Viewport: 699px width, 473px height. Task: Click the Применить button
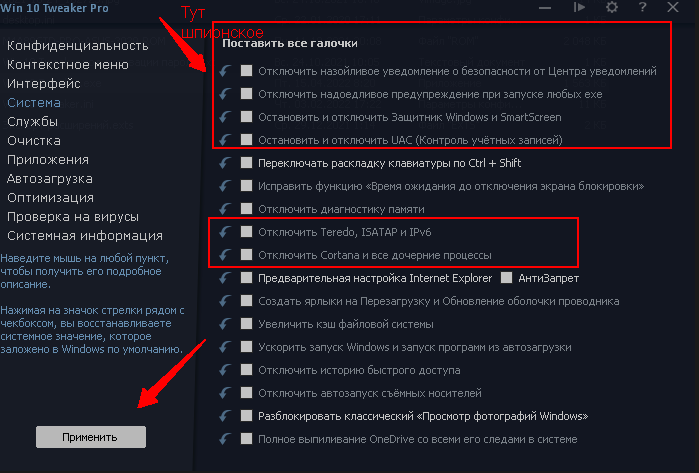(90, 437)
